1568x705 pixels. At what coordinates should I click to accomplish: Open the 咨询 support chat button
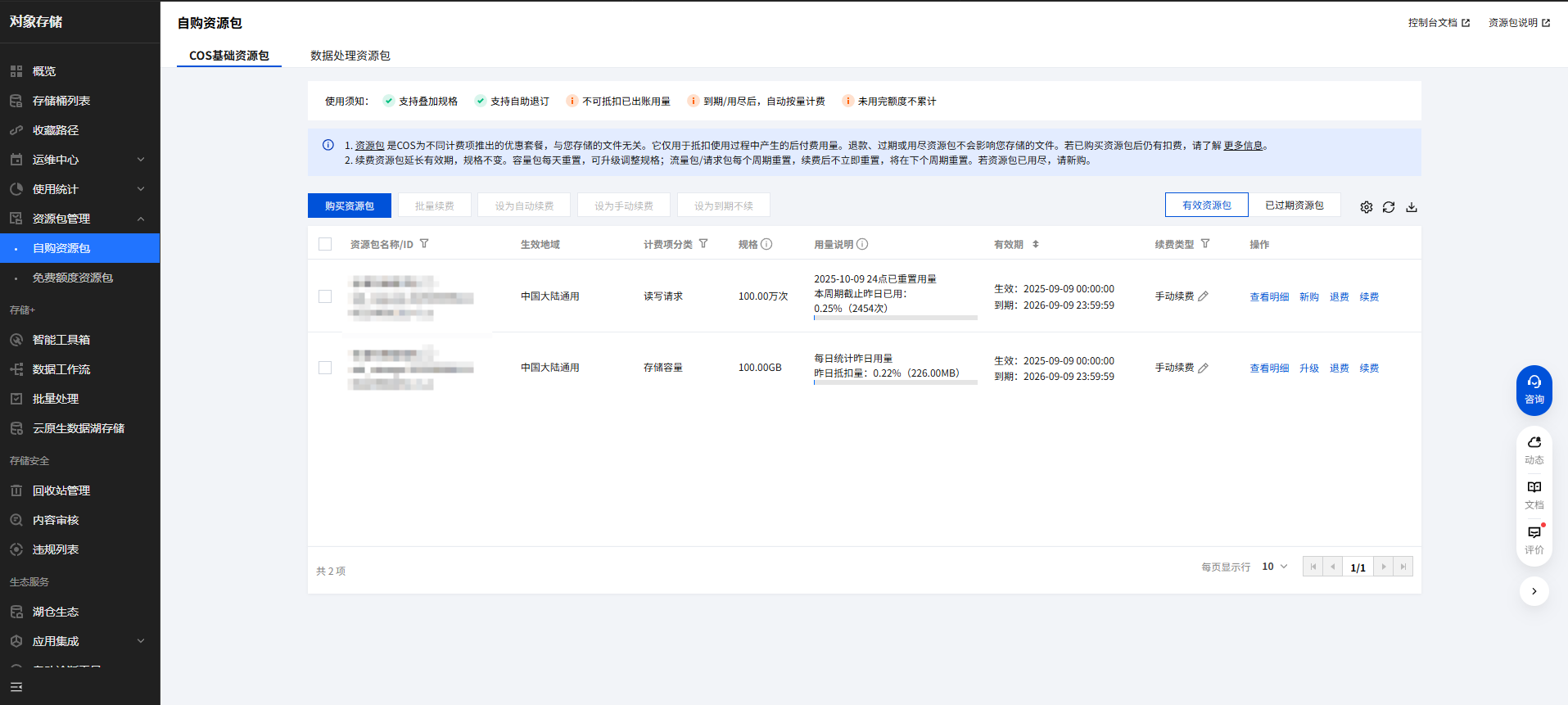[1534, 389]
